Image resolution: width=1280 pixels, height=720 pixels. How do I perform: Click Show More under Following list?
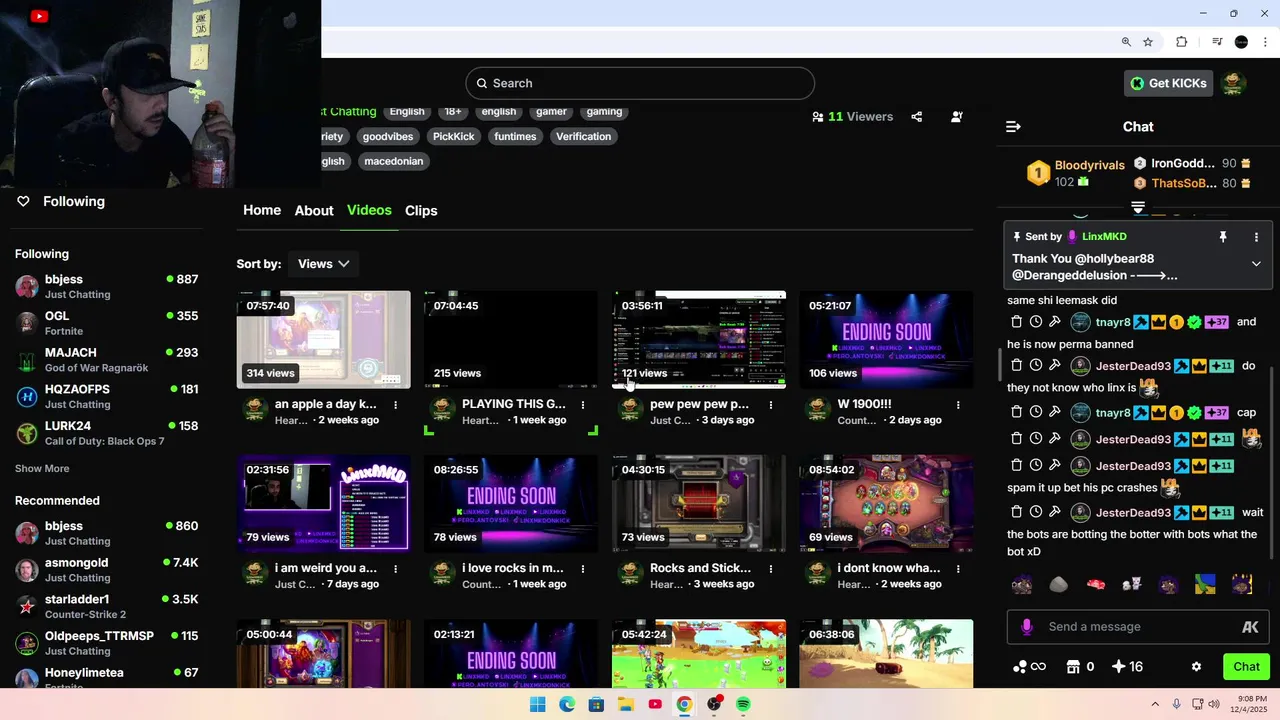pyautogui.click(x=42, y=468)
